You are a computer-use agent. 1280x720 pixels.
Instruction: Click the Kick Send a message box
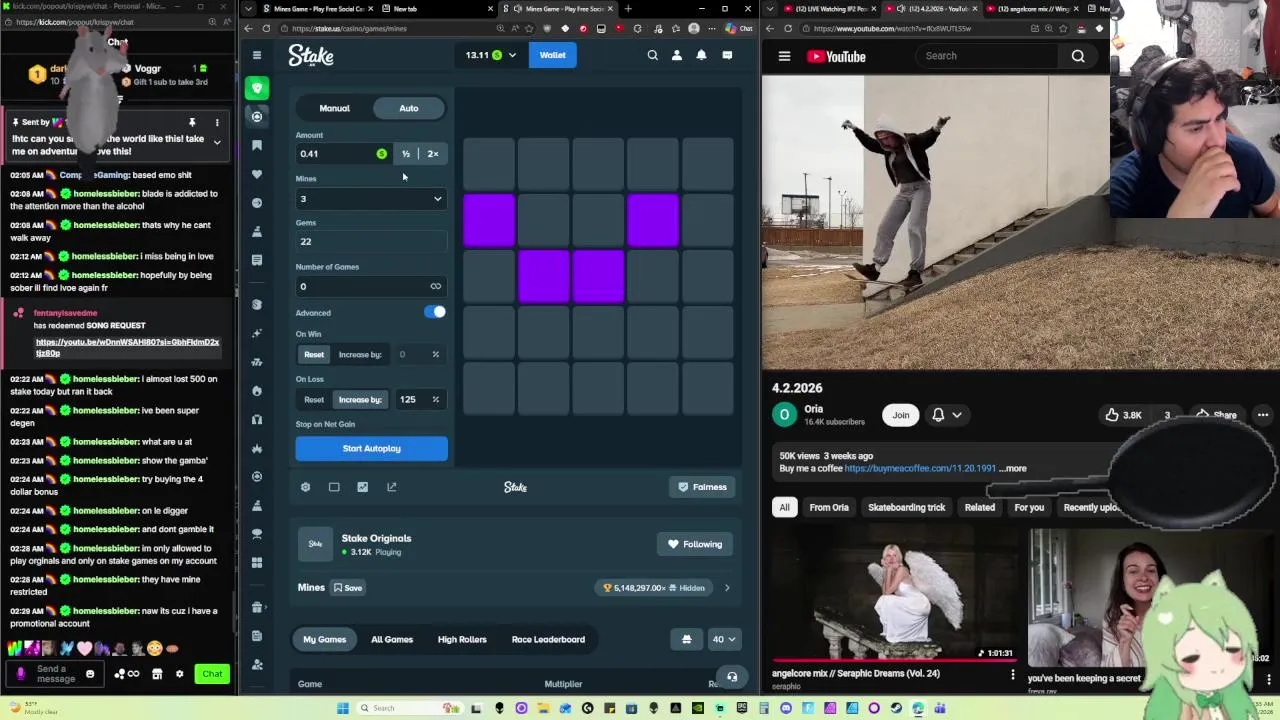[56, 674]
